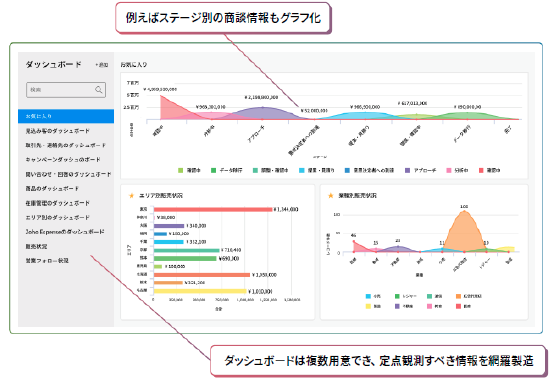Toggle the 提案・見積り light blue legend swatch
The height and width of the screenshot is (387, 560).
(x=302, y=170)
